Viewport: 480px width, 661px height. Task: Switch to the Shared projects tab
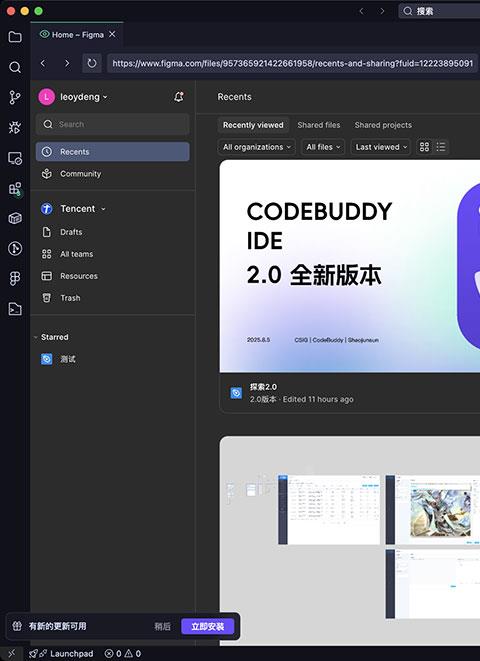(x=383, y=125)
